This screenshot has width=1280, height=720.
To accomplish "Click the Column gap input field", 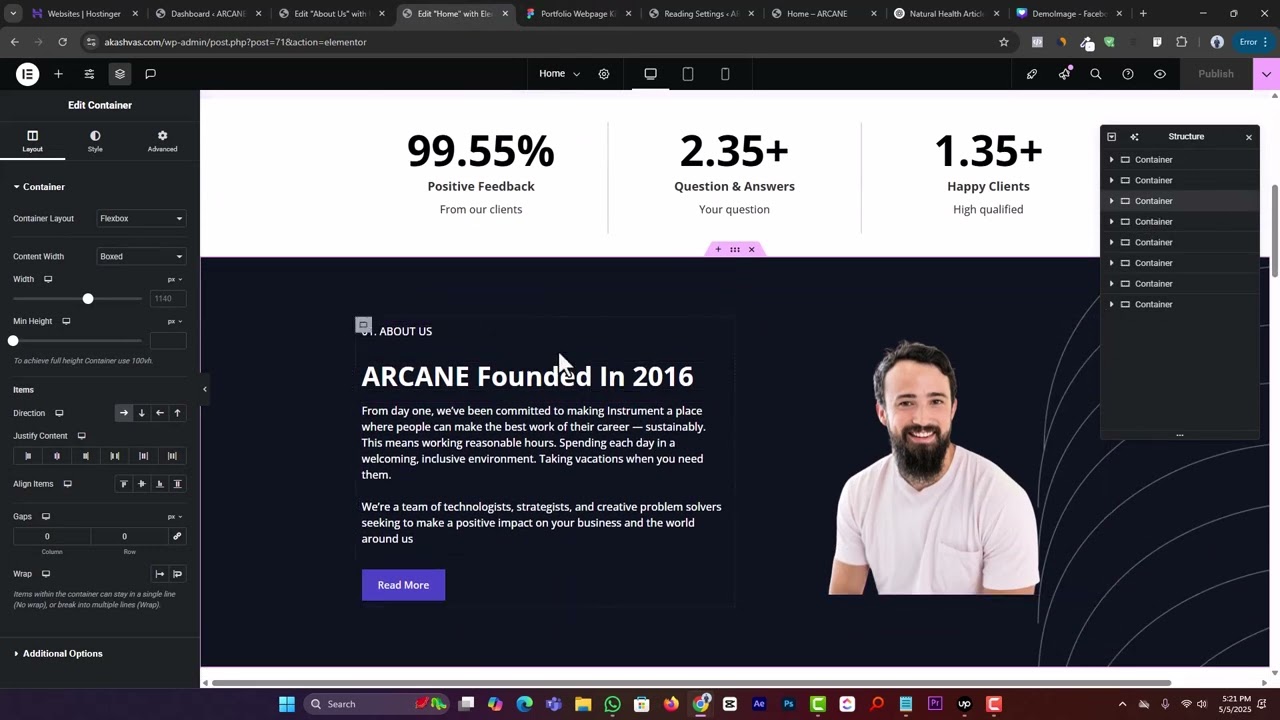I will click(x=52, y=536).
